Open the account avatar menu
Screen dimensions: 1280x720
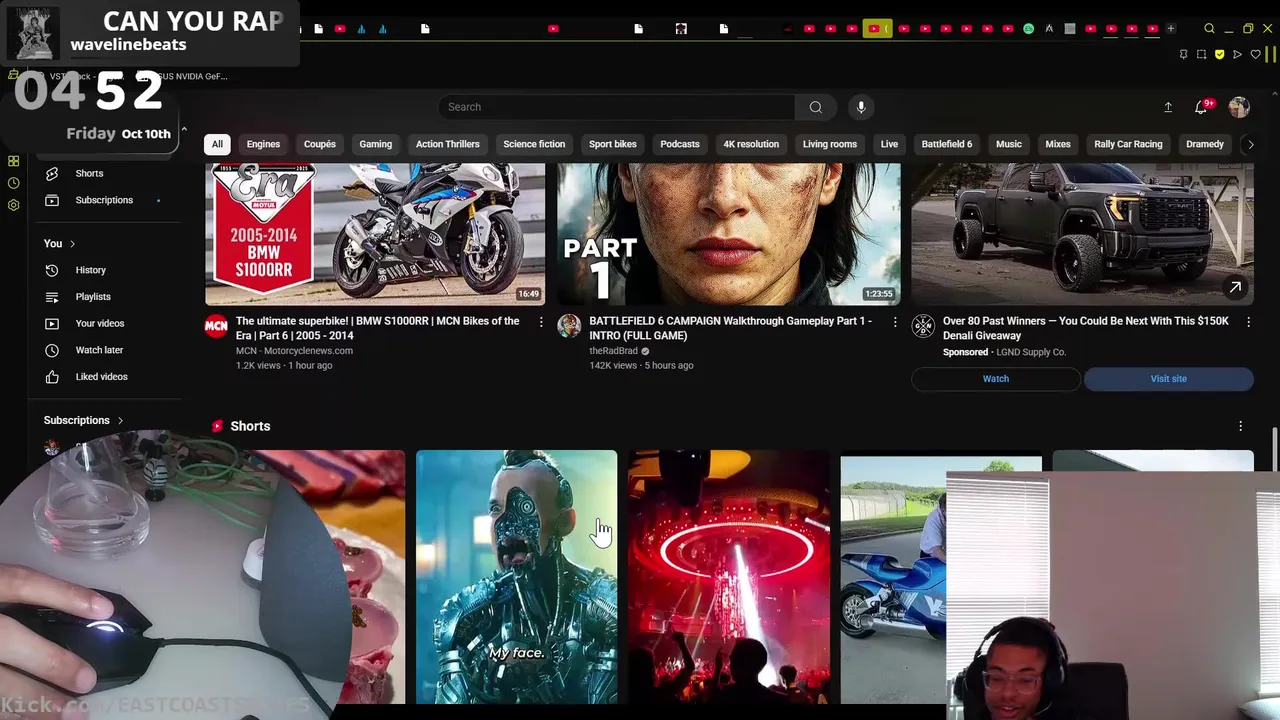(1239, 107)
